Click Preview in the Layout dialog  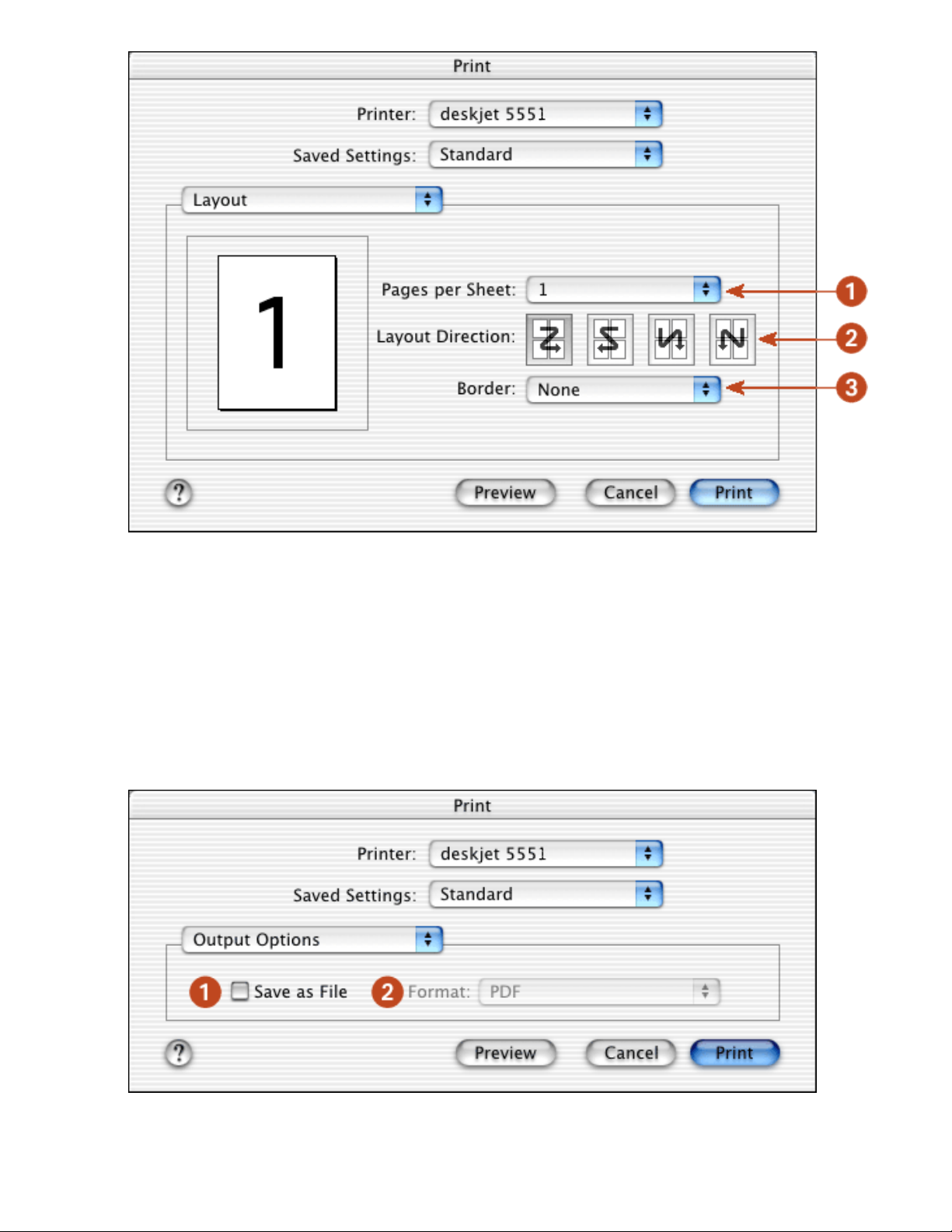click(505, 493)
